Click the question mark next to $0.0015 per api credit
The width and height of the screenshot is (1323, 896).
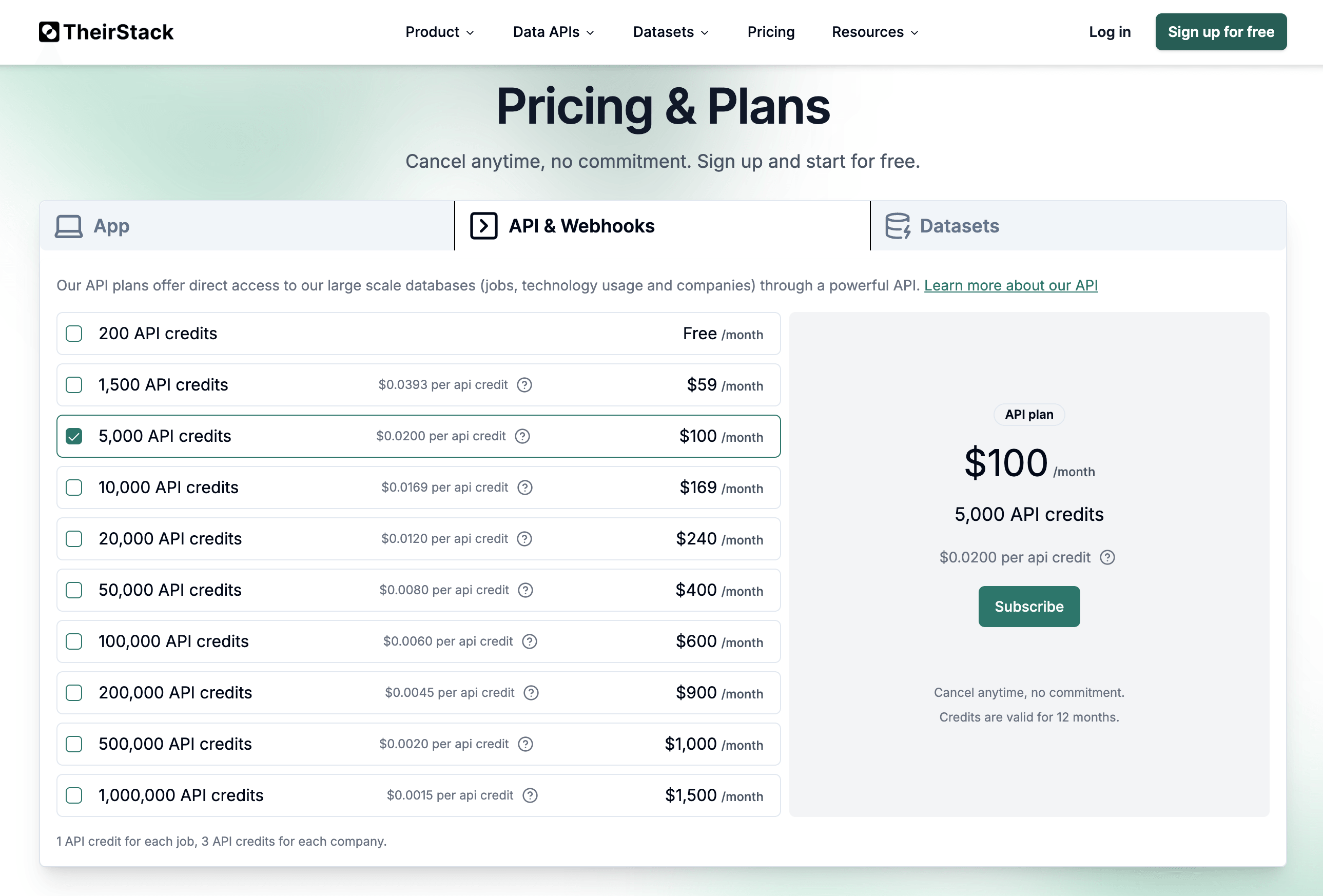click(x=531, y=795)
